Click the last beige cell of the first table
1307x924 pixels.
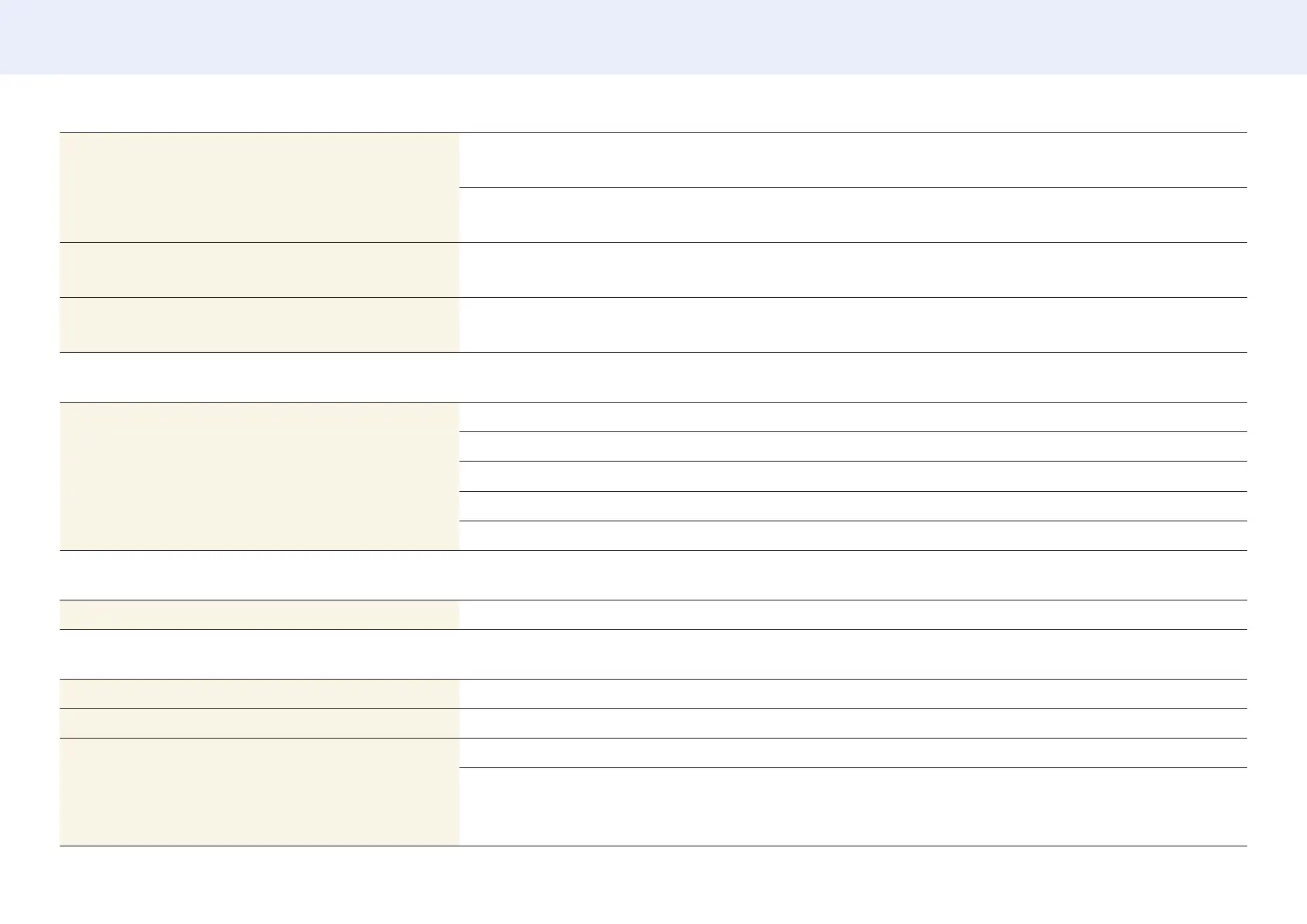259,325
